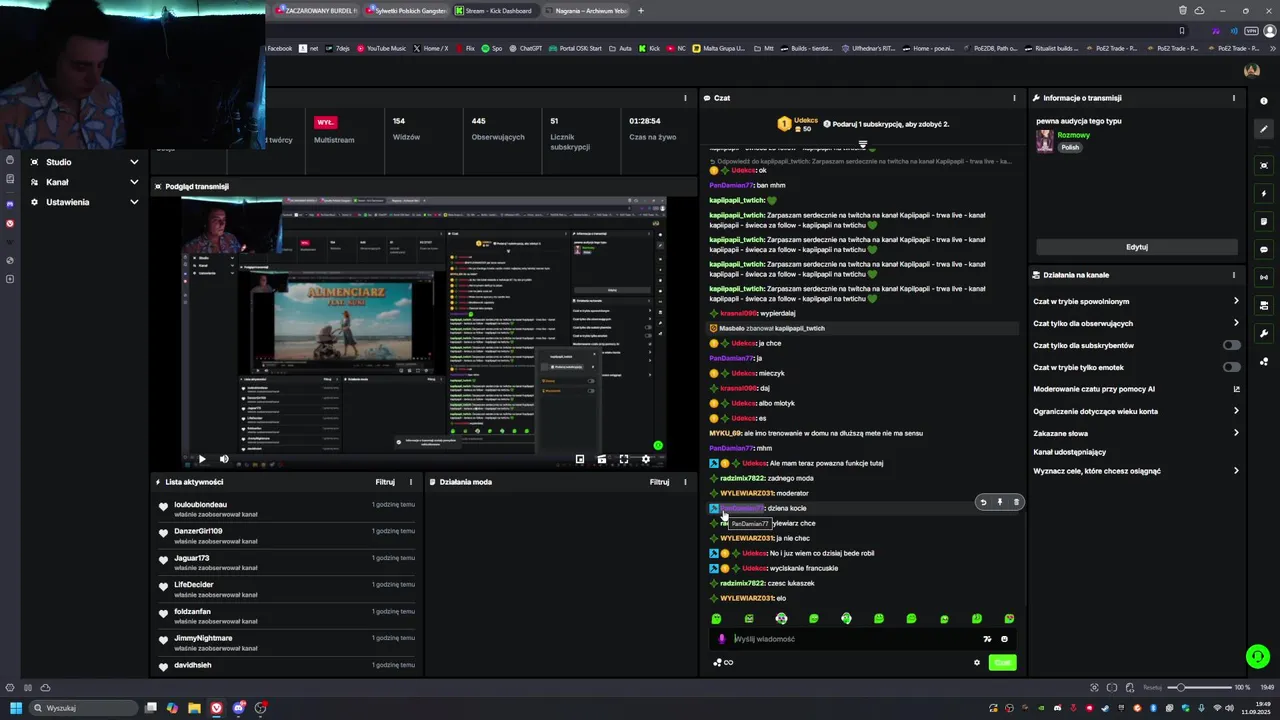The width and height of the screenshot is (1280, 720).
Task: Select louloubiondeau in activity list
Action: (200, 505)
